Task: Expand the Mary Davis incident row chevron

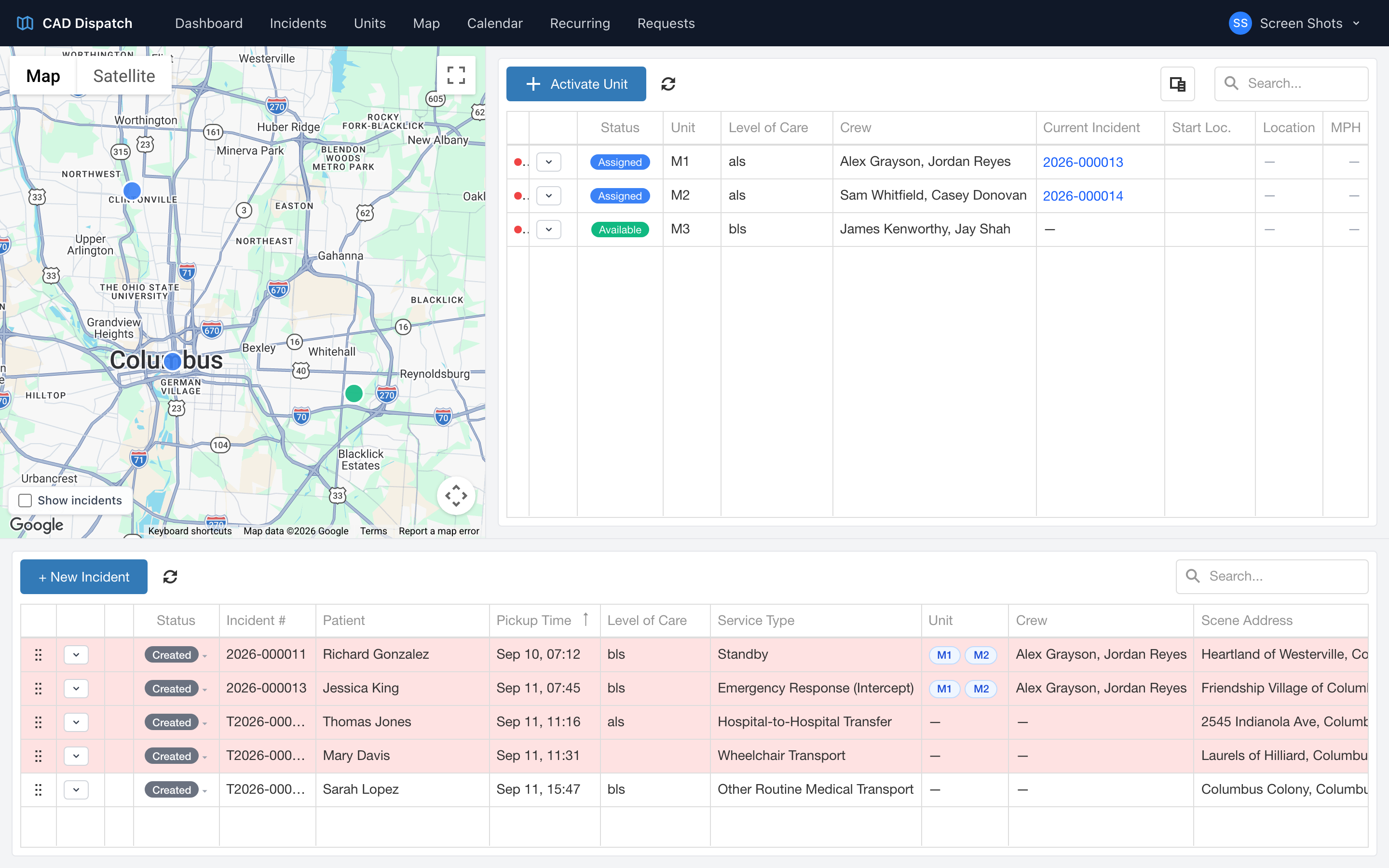Action: pos(76,756)
